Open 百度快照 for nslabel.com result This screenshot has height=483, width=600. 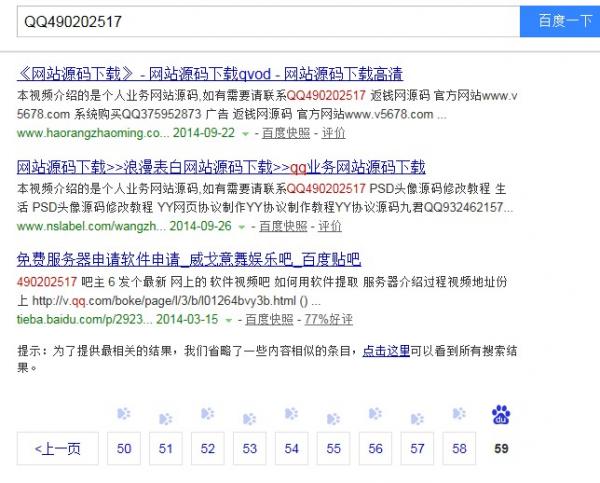pyautogui.click(x=283, y=226)
